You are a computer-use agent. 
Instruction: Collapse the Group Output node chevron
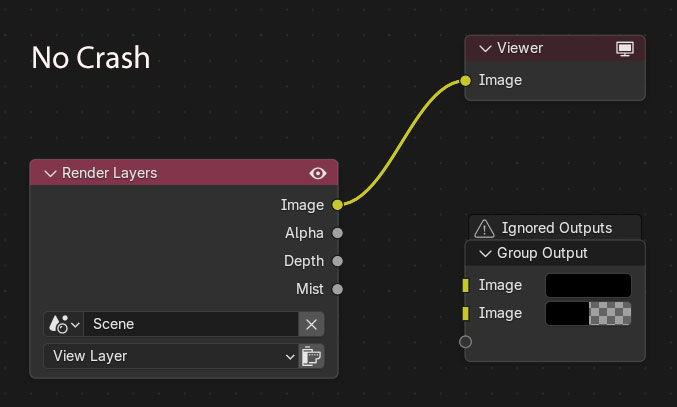(x=485, y=253)
